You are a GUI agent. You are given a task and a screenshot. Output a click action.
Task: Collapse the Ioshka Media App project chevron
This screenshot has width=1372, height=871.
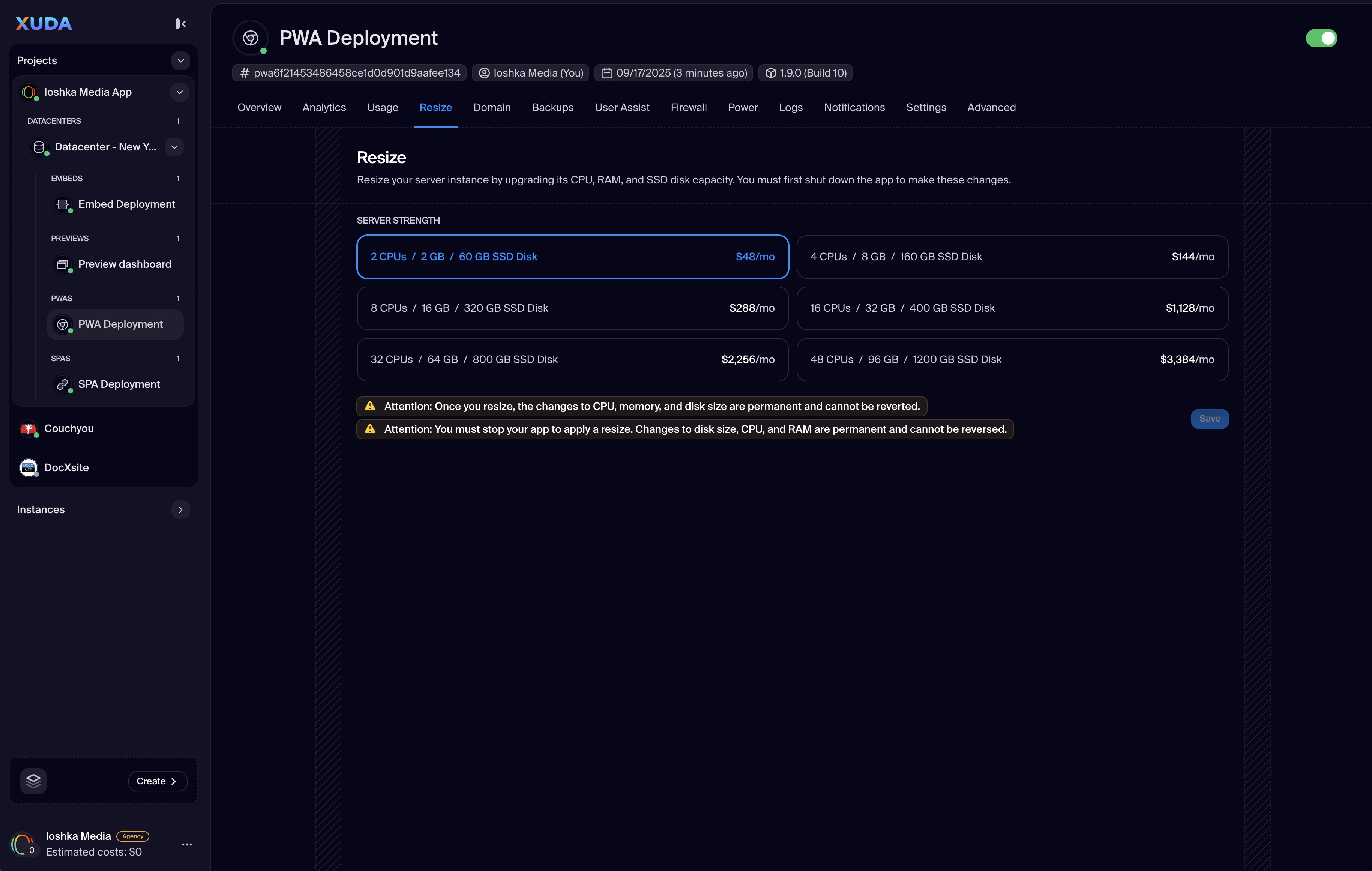click(179, 92)
